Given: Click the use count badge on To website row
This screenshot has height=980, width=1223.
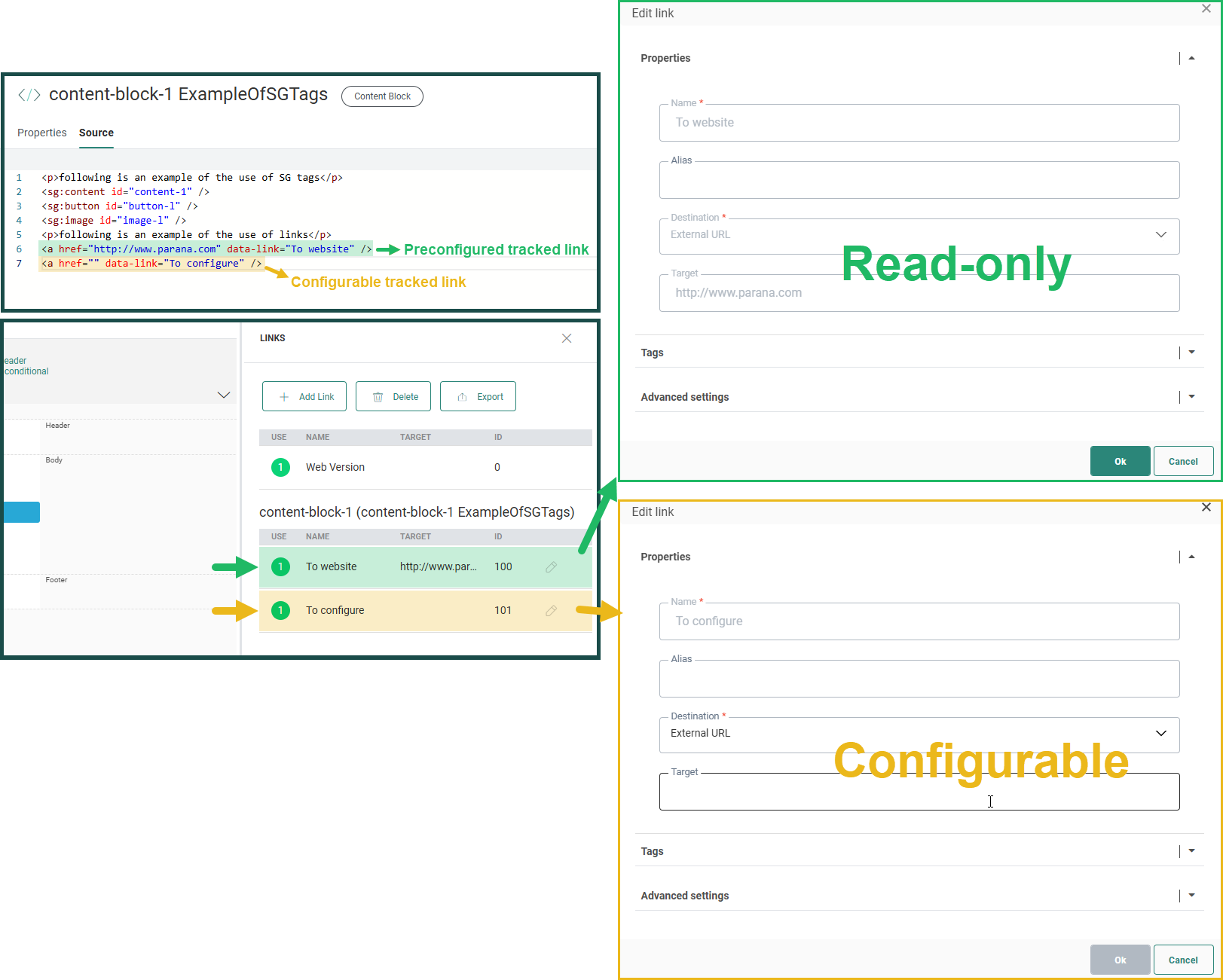Looking at the screenshot, I should click(x=280, y=567).
